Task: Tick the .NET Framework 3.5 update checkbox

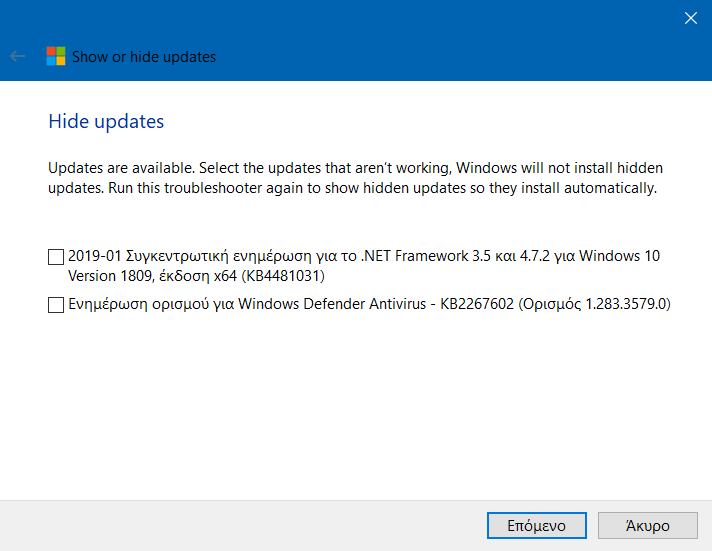Action: click(56, 257)
